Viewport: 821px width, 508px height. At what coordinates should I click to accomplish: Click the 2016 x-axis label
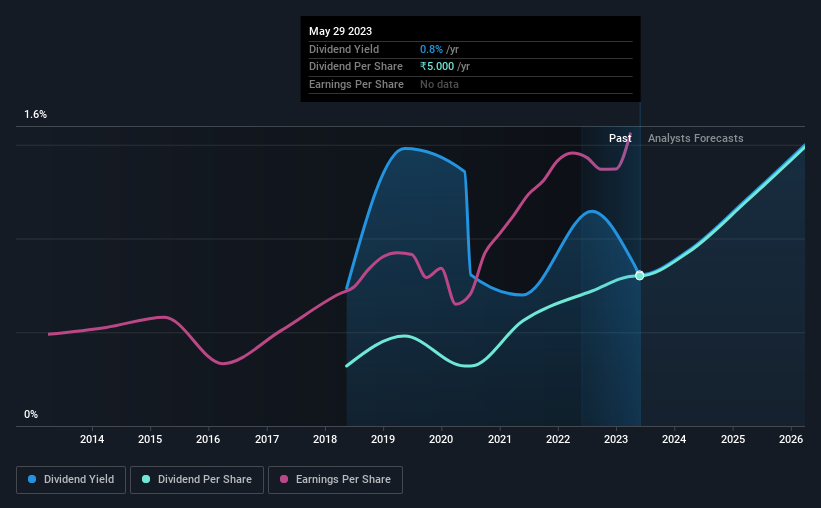coord(208,439)
